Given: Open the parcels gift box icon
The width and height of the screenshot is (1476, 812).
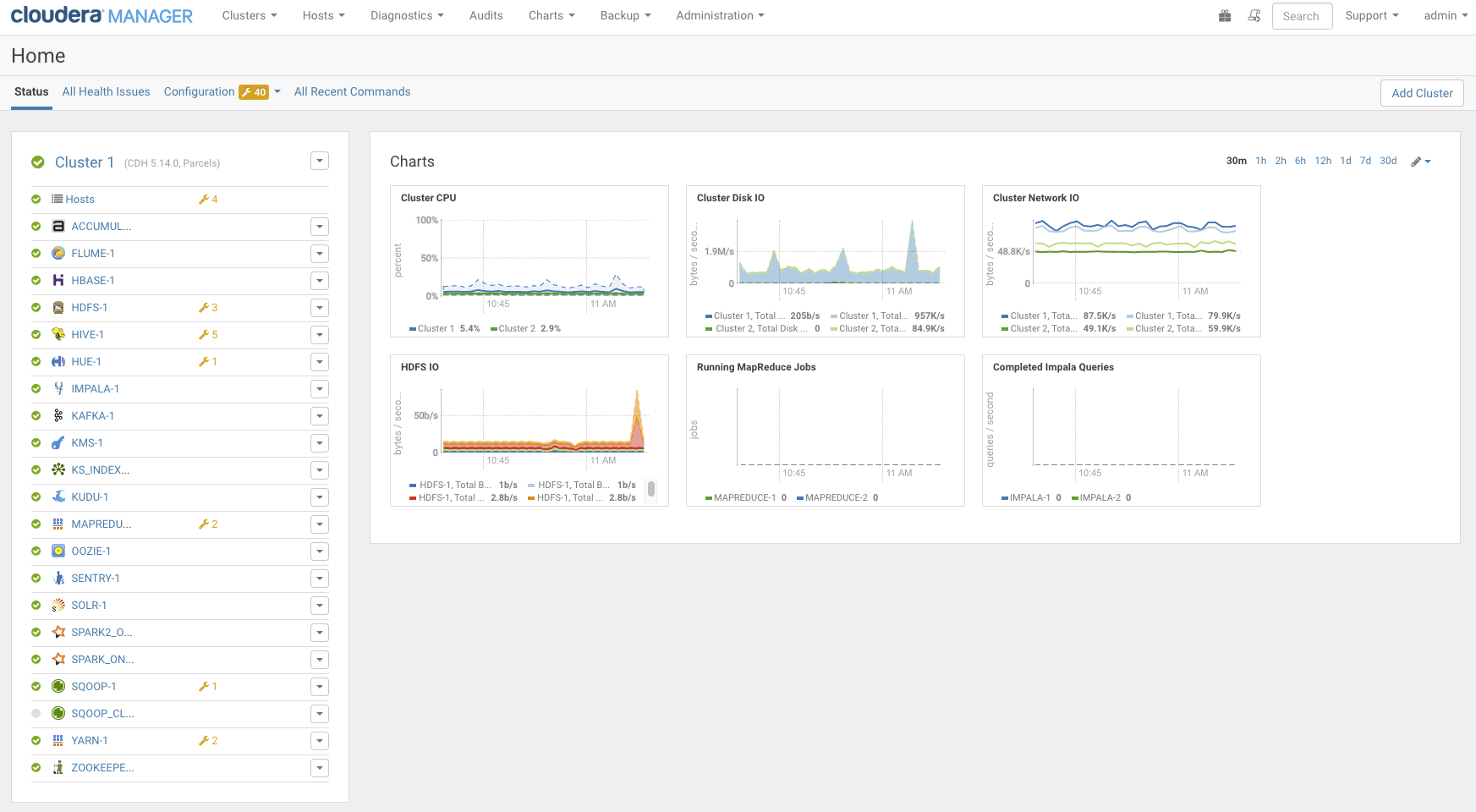Looking at the screenshot, I should (1224, 16).
